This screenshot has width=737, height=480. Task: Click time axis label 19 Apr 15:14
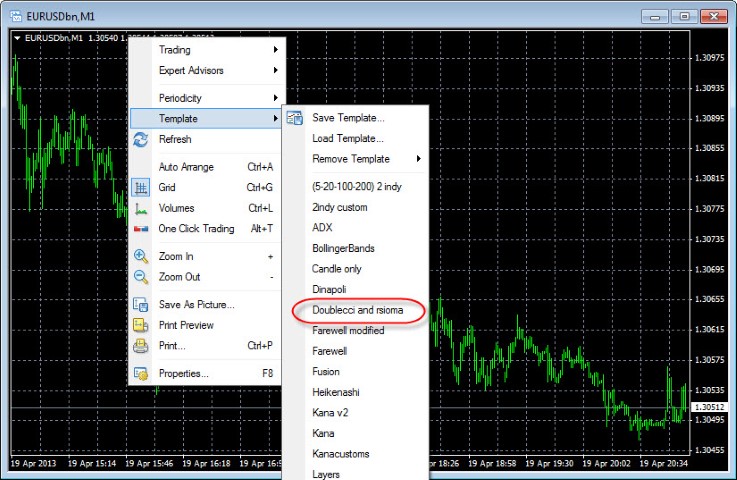(x=92, y=464)
